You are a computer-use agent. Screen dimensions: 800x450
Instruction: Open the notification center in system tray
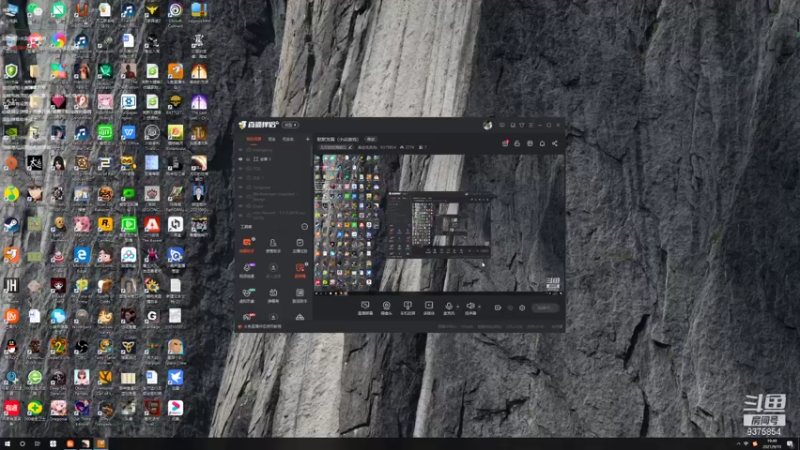point(790,444)
